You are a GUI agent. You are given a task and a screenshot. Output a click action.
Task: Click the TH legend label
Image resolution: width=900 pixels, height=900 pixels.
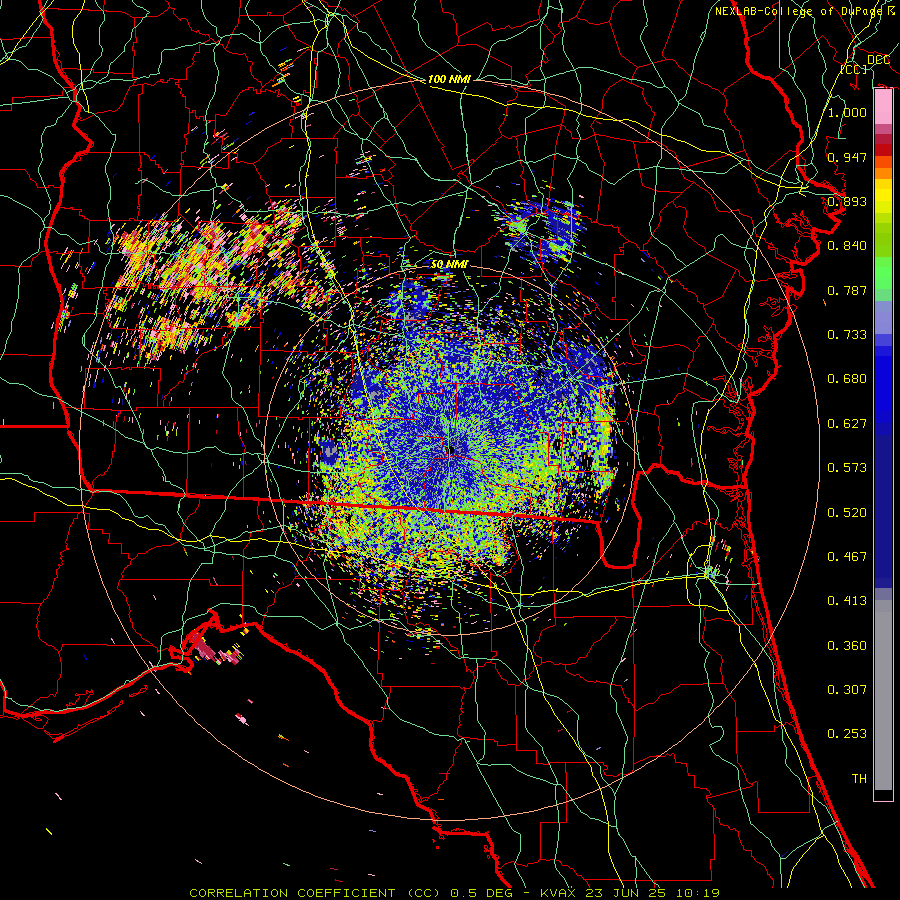coord(859,779)
